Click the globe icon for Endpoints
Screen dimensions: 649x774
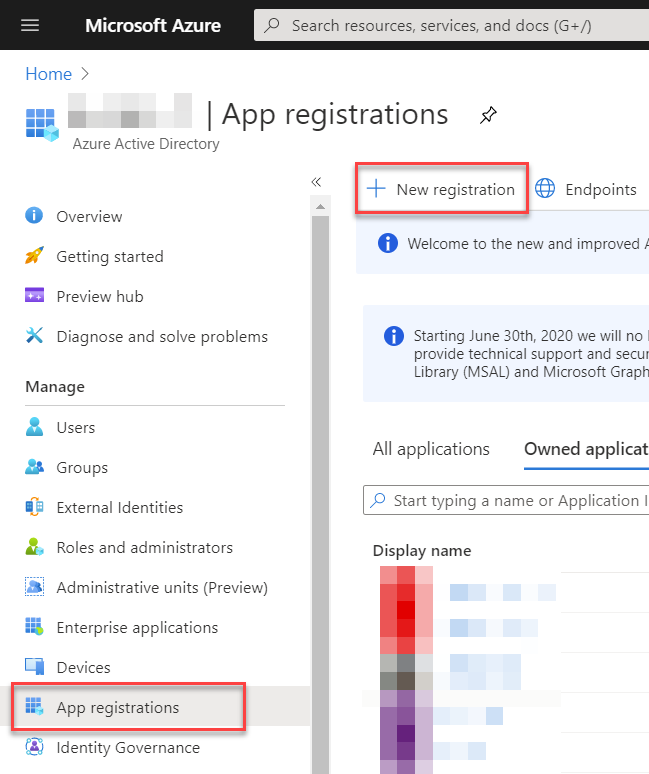[545, 189]
